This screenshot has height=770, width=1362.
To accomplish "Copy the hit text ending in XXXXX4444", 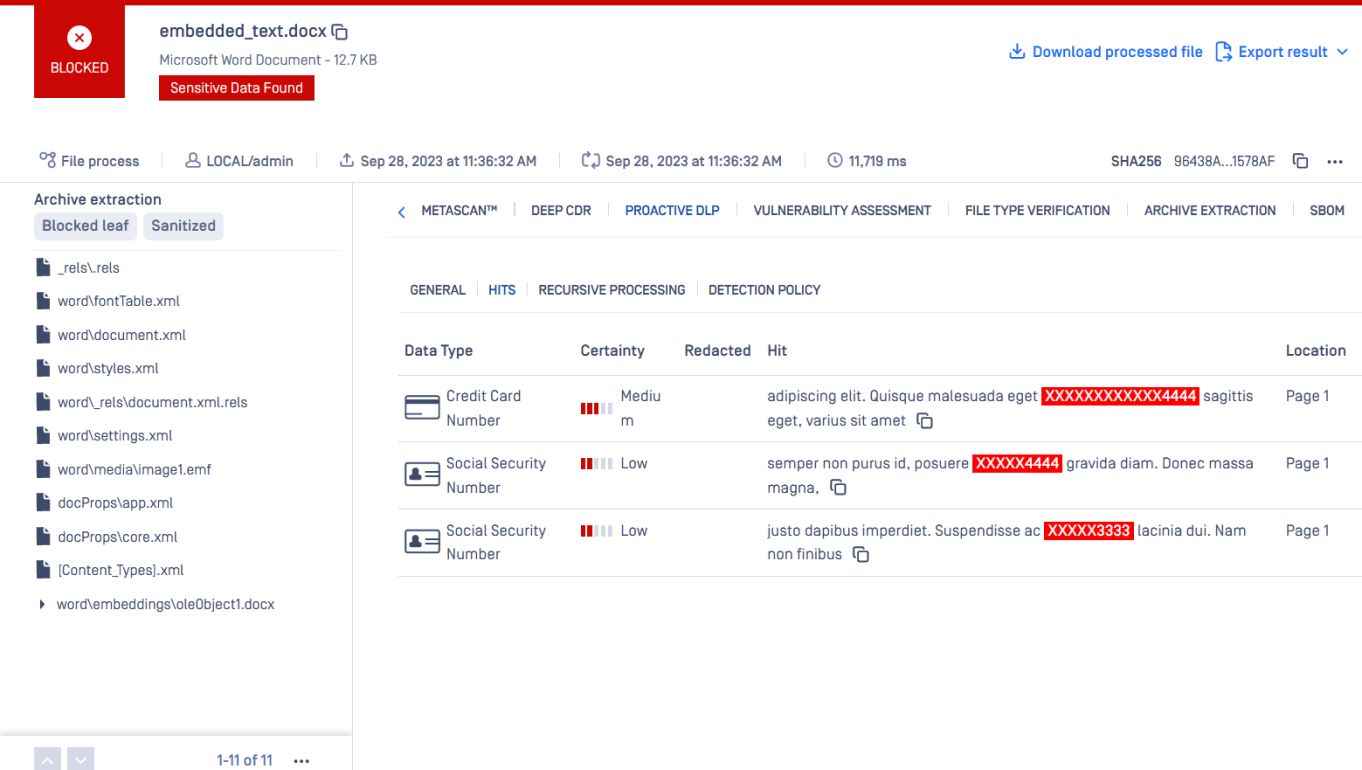I will pyautogui.click(x=838, y=488).
